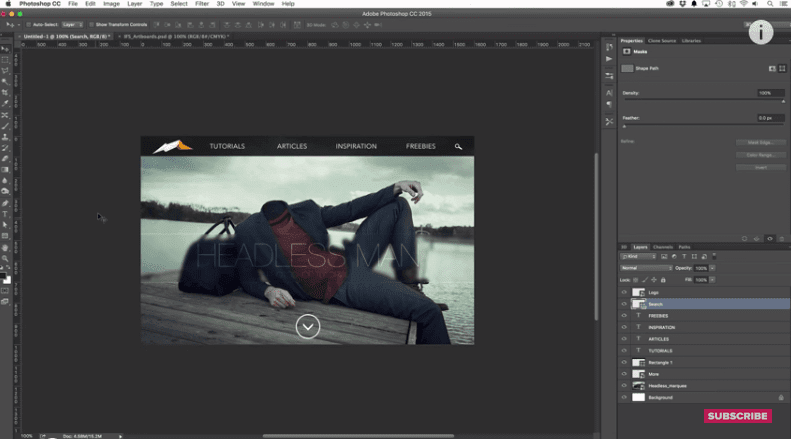The image size is (791, 439).
Task: Click the Feather value field
Action: click(x=770, y=118)
